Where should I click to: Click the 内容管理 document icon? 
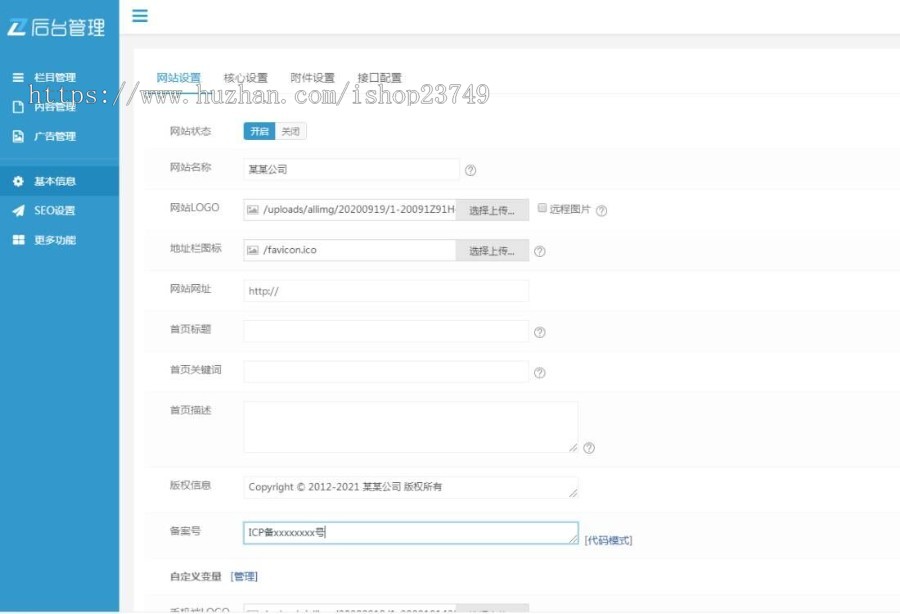[18, 107]
